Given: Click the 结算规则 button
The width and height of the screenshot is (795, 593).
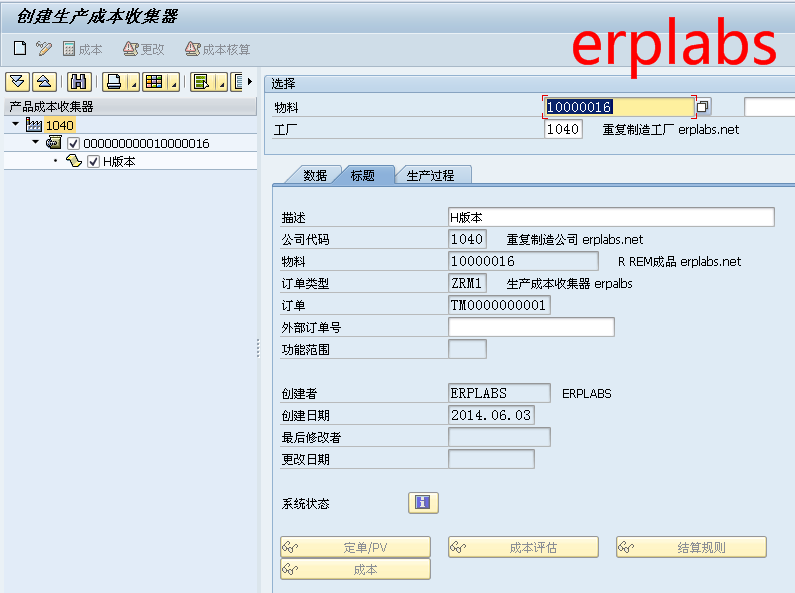Looking at the screenshot, I should [691, 547].
